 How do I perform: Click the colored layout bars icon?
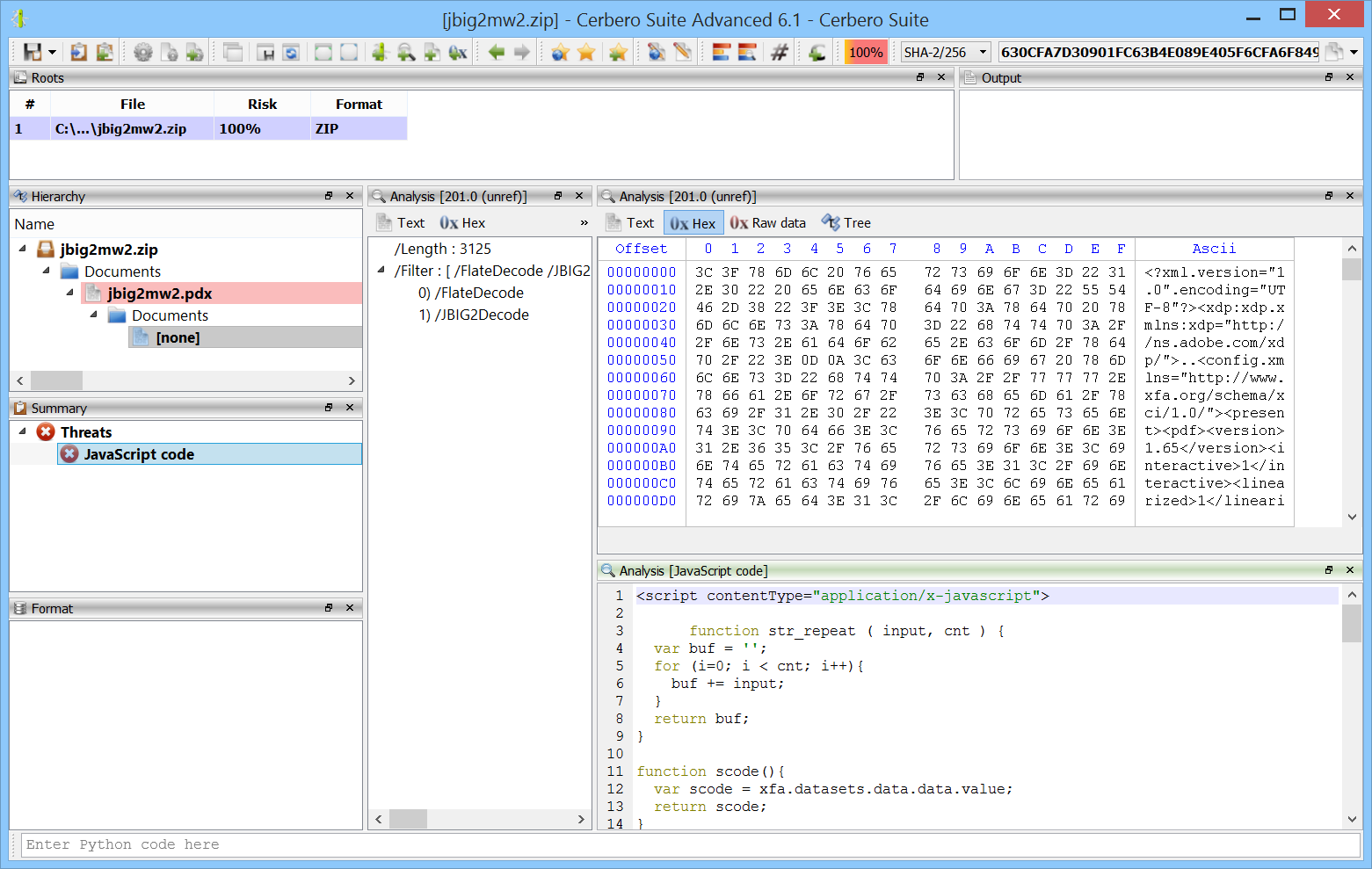[x=722, y=52]
